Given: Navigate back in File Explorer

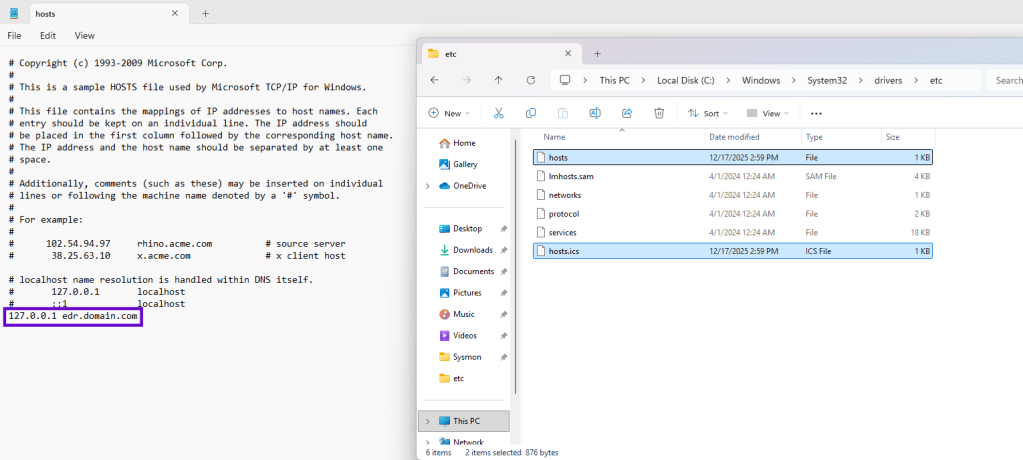Looking at the screenshot, I should coord(435,80).
